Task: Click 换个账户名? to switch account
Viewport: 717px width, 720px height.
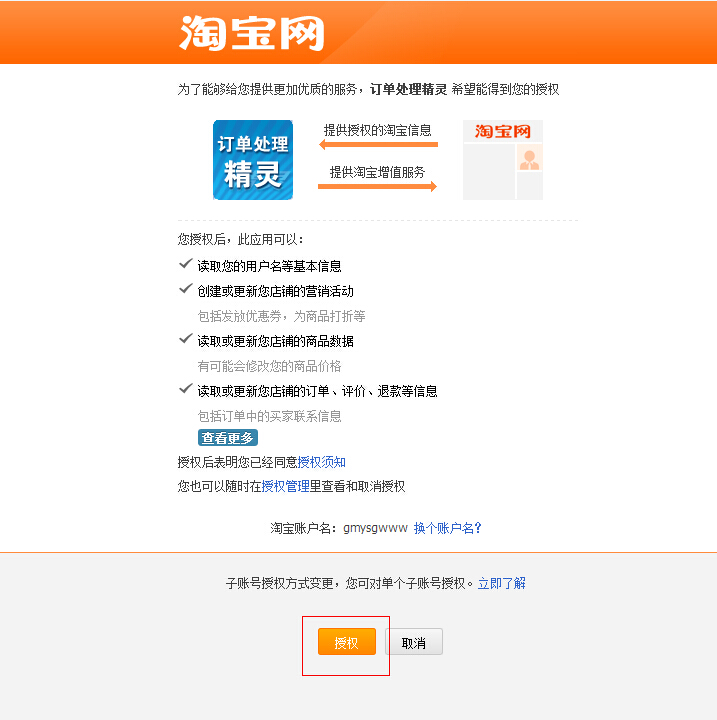Action: [447, 528]
